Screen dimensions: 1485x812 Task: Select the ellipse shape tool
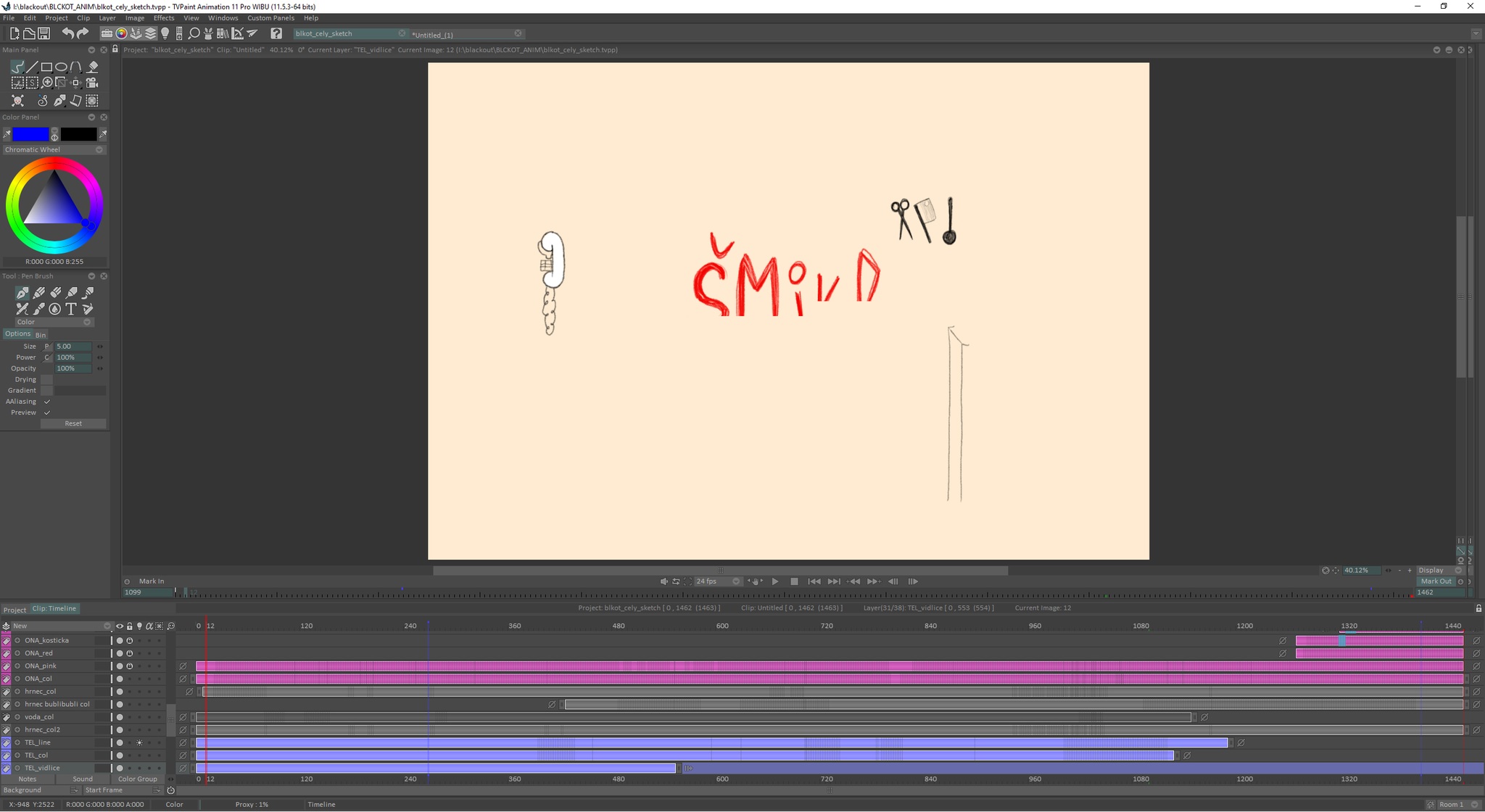[62, 67]
